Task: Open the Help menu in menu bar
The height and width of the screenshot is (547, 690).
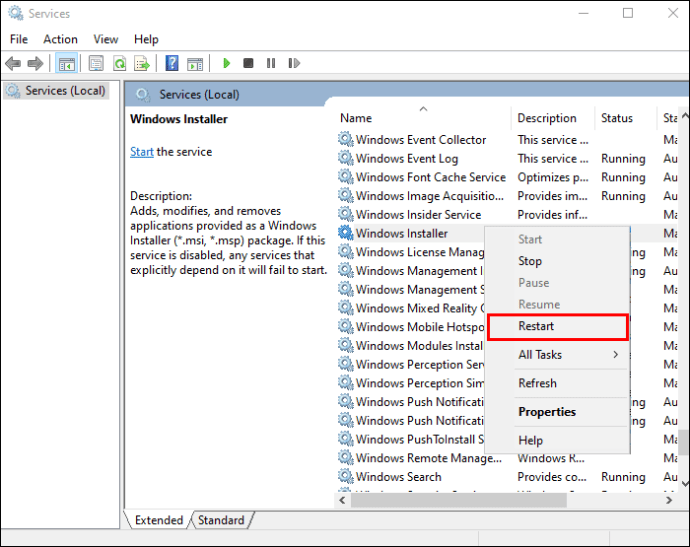Action: 146,39
